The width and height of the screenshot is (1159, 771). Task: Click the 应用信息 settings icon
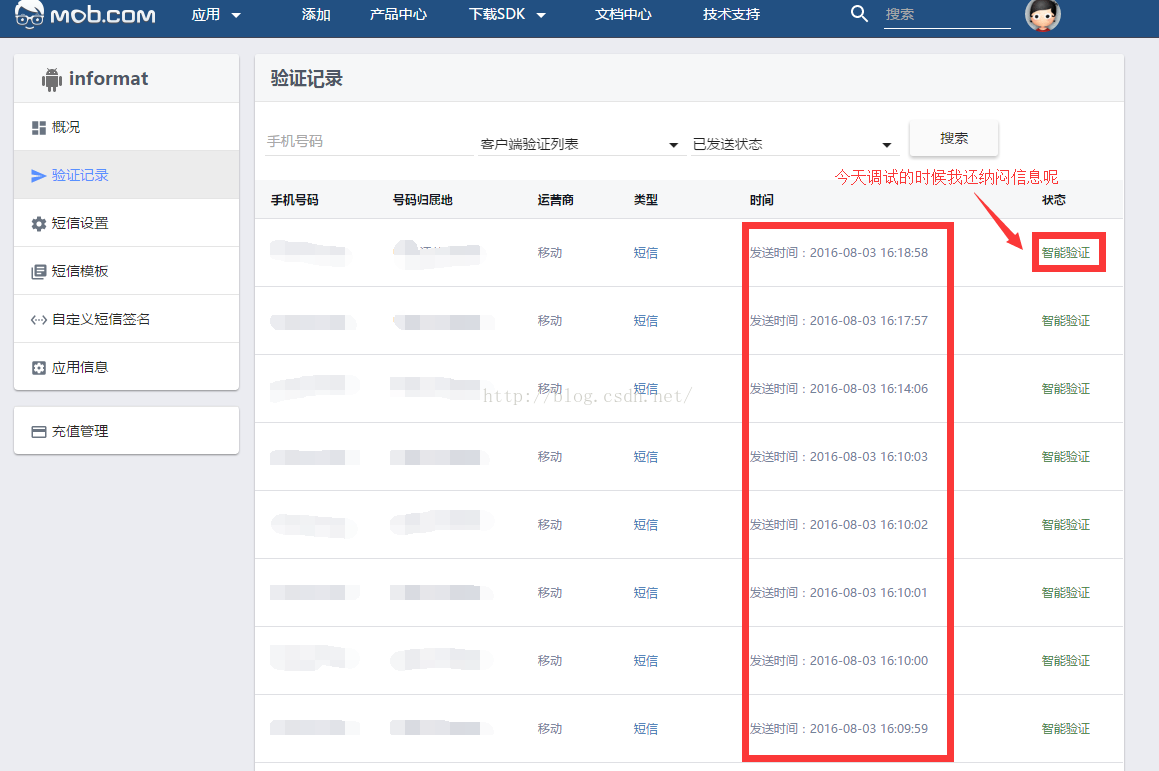[x=39, y=368]
